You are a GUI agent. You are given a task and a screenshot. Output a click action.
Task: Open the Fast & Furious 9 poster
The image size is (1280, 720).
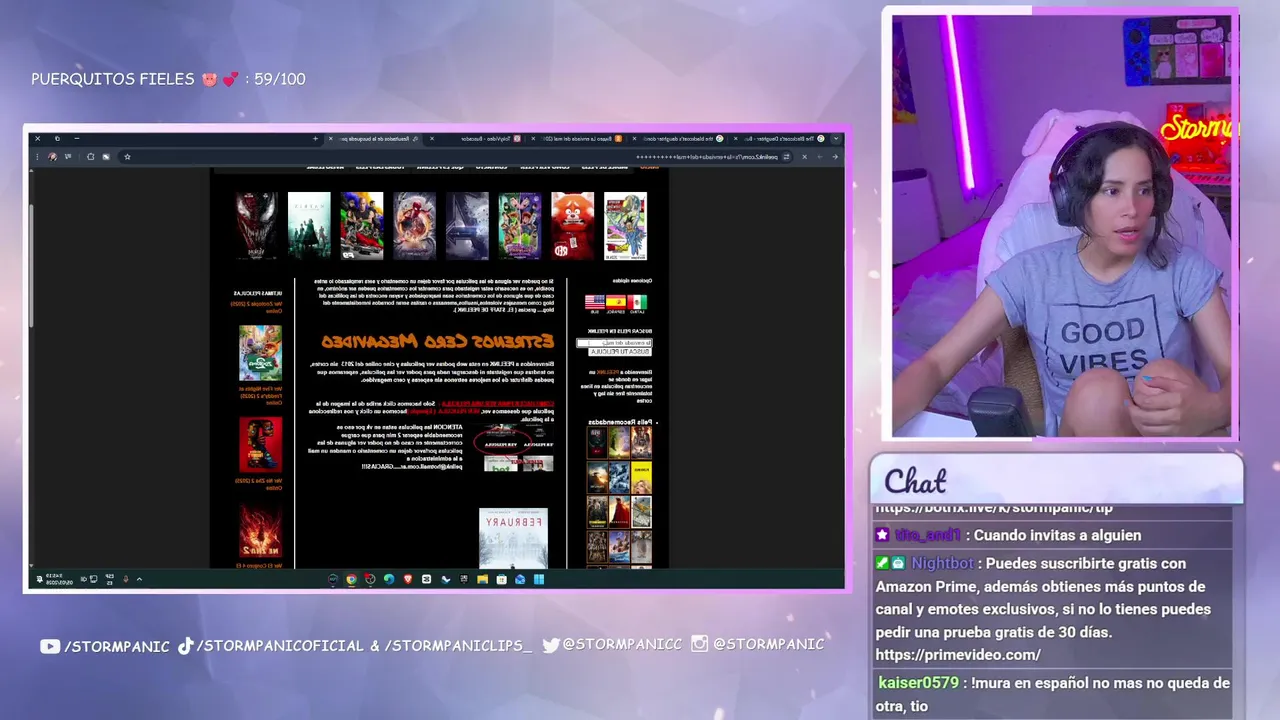click(x=362, y=226)
